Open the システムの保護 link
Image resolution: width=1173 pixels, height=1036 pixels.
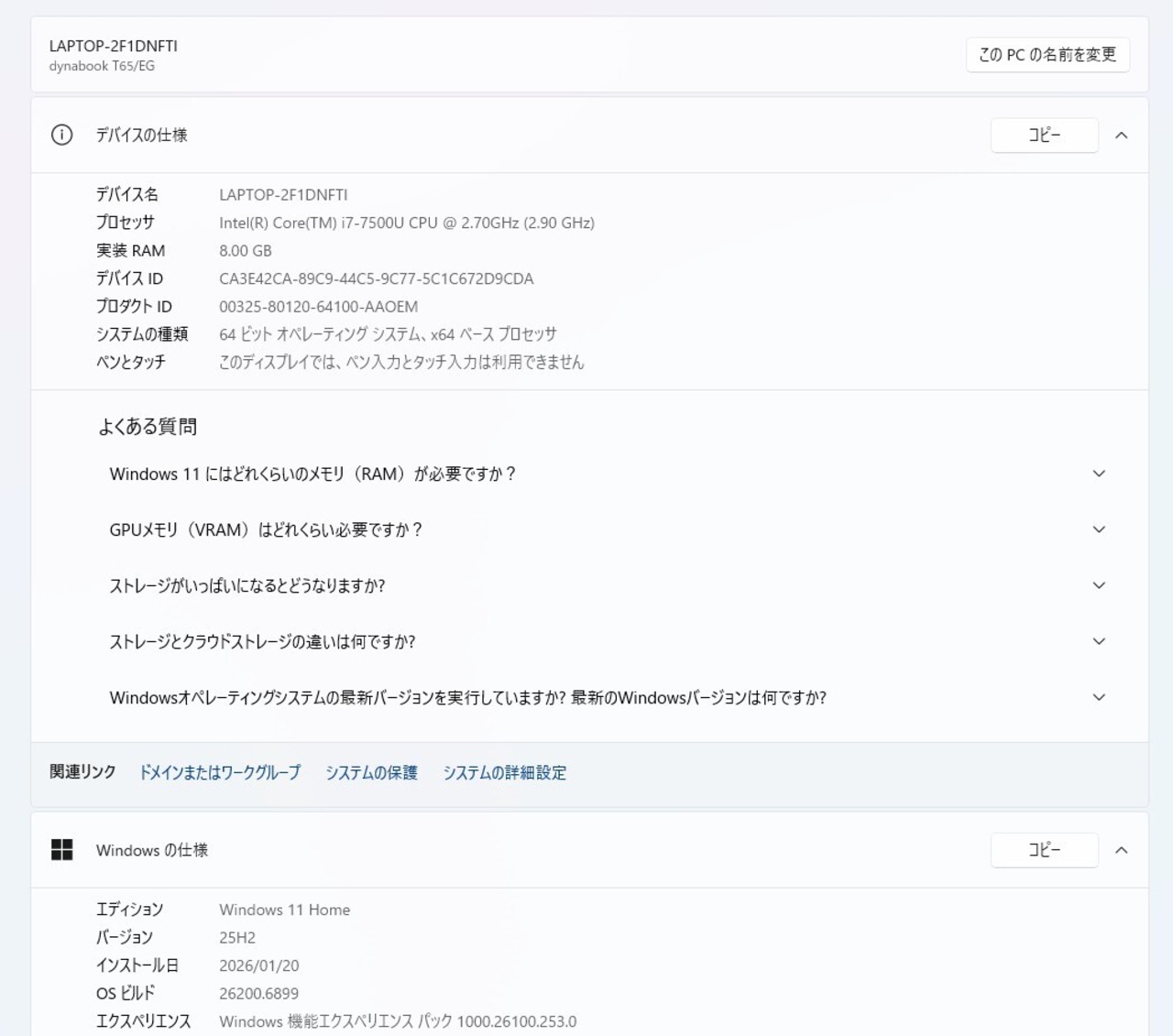pyautogui.click(x=371, y=772)
